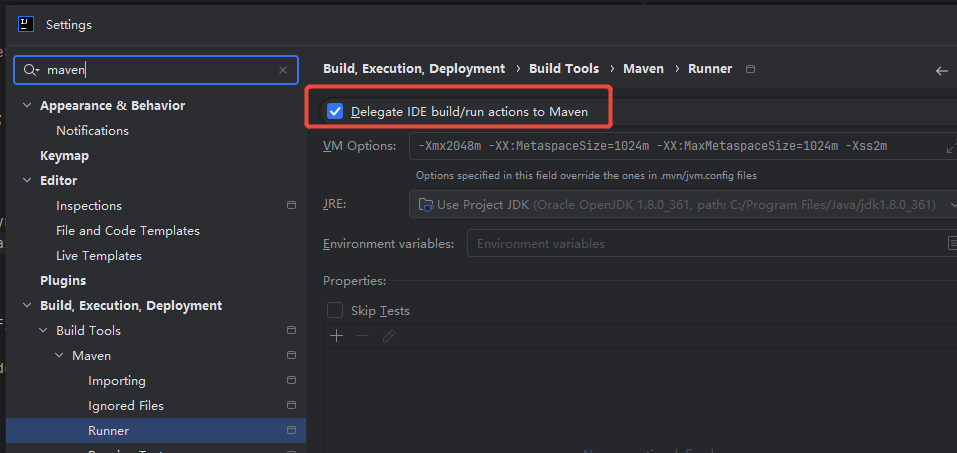Click project-level icon beside Runner breadcrumb
This screenshot has height=453, width=957.
tap(751, 69)
